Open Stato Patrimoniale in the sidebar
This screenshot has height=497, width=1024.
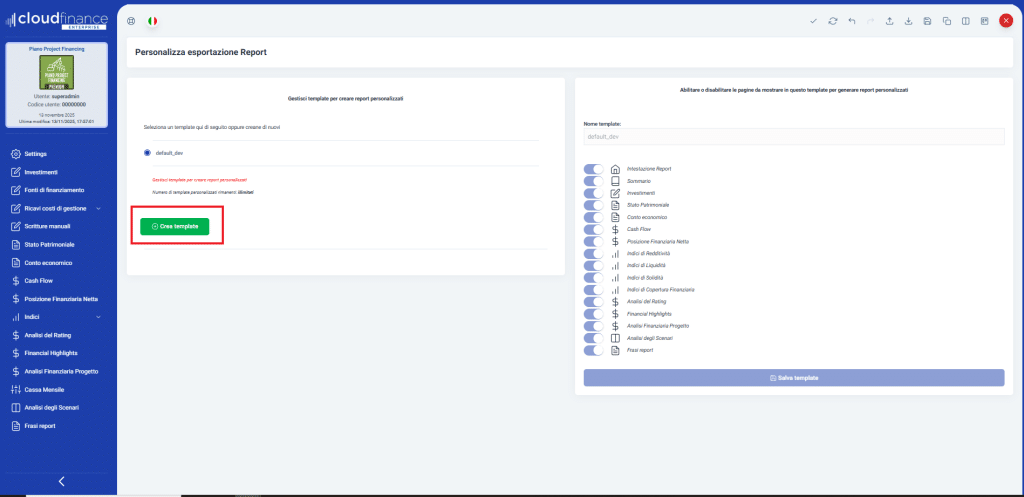click(x=49, y=244)
